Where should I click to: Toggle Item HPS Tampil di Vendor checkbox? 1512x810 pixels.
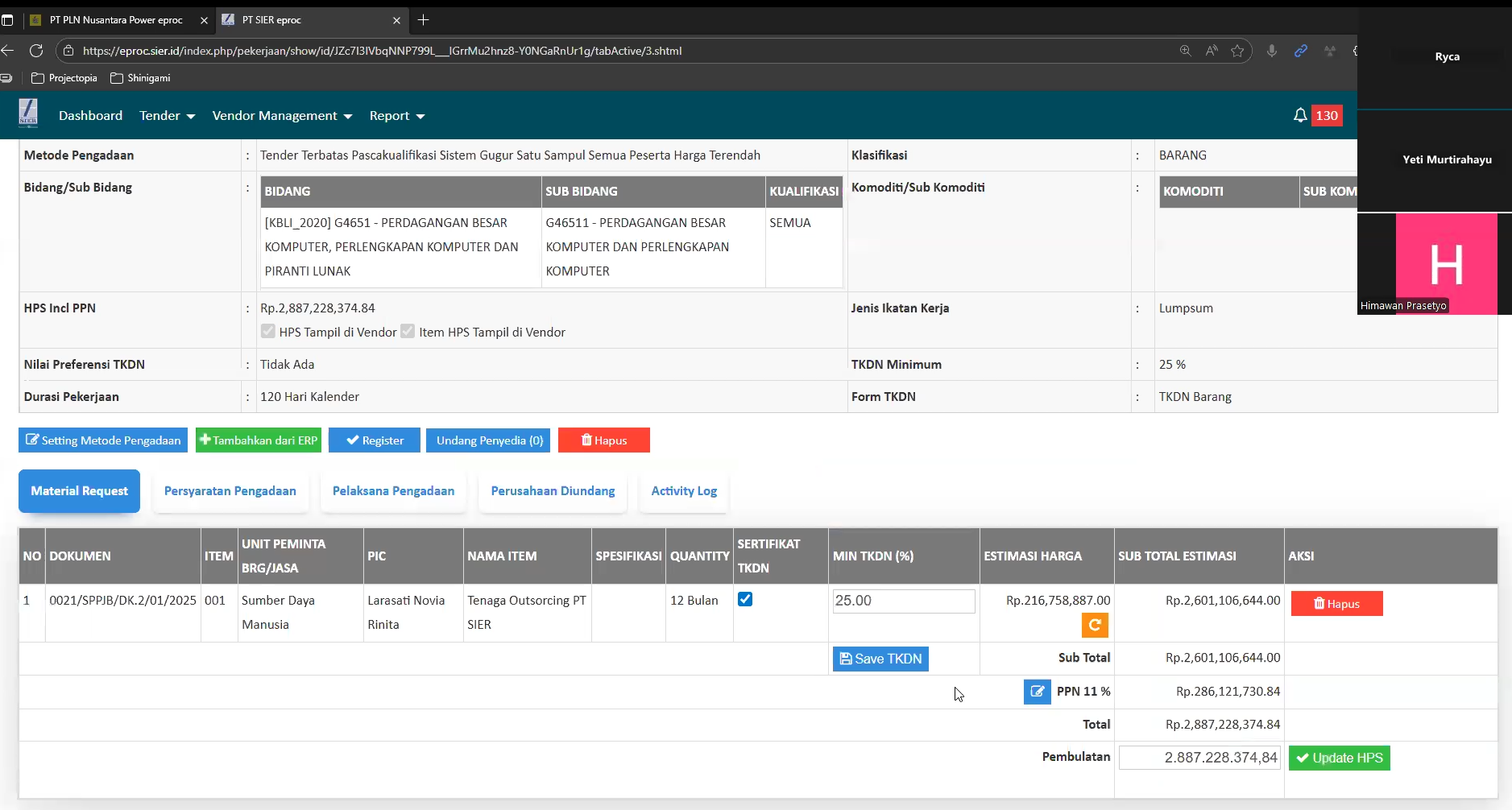(x=408, y=332)
